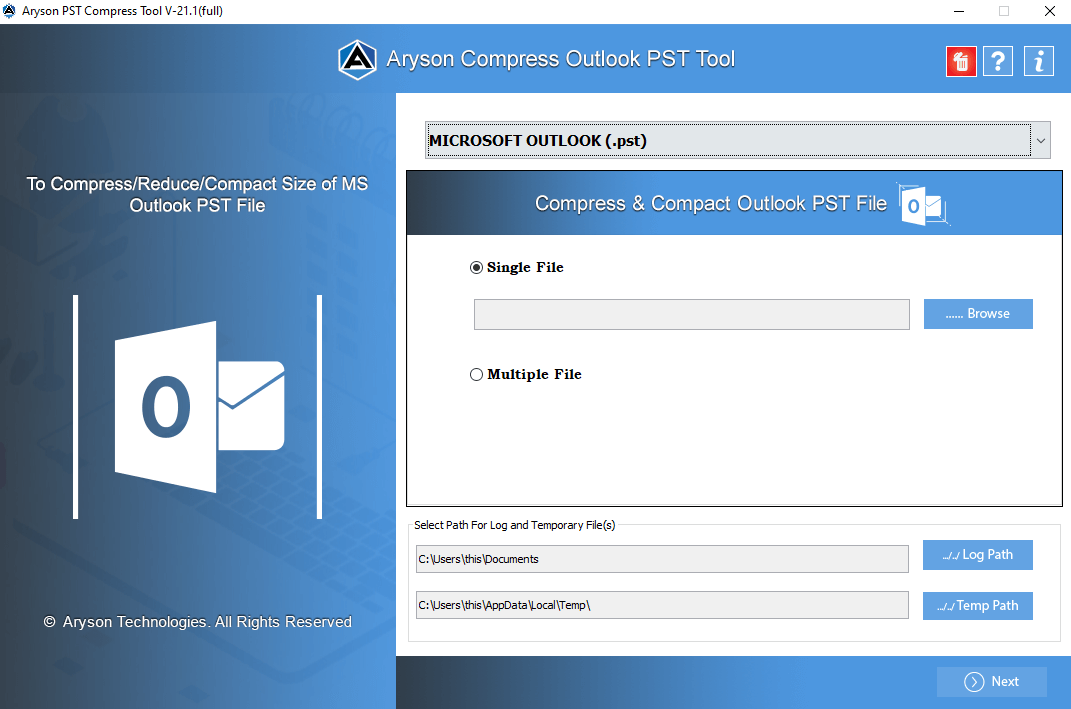
Task: Click the Log Path button
Action: (977, 555)
